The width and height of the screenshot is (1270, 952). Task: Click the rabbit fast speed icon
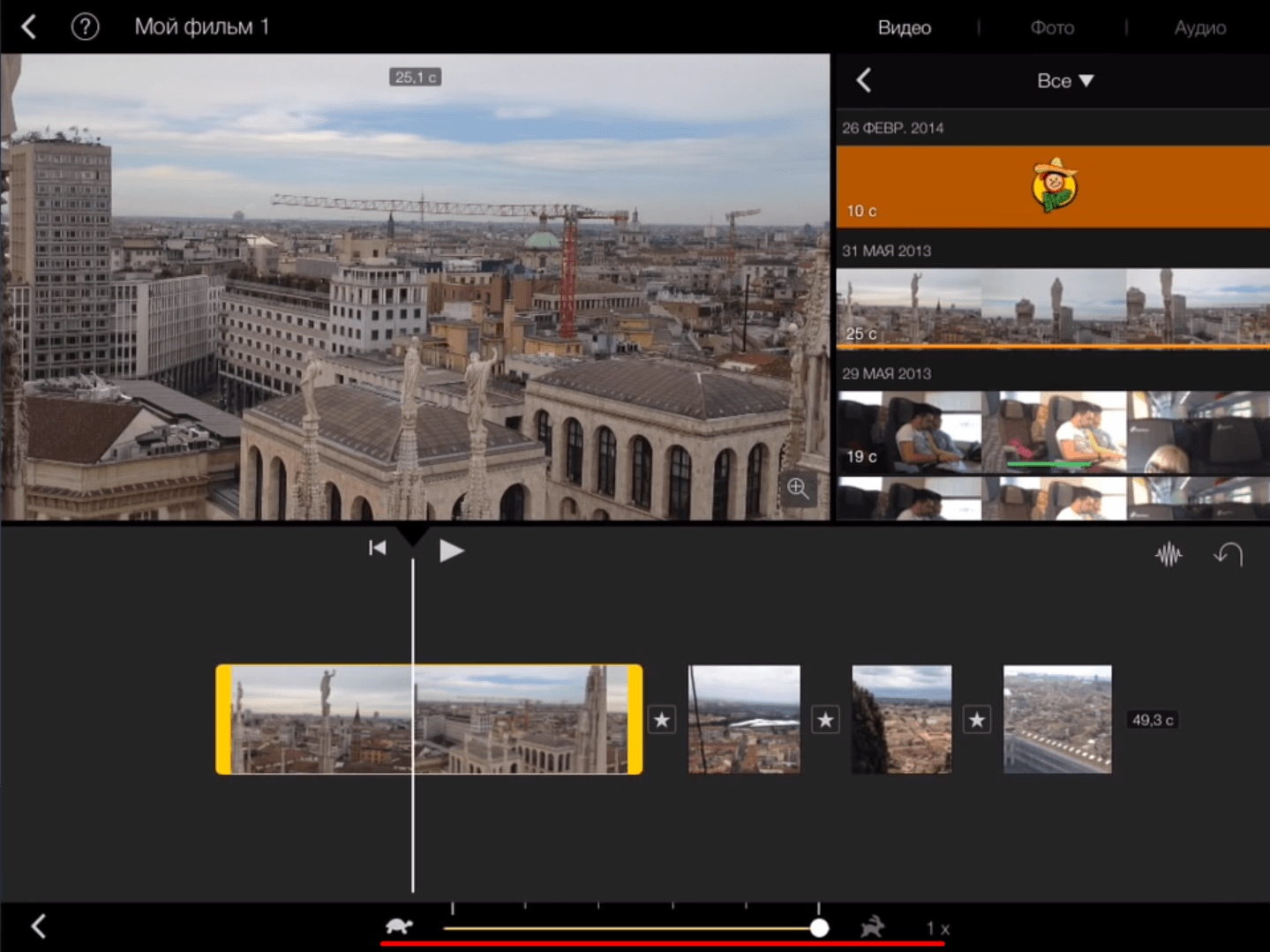[872, 926]
